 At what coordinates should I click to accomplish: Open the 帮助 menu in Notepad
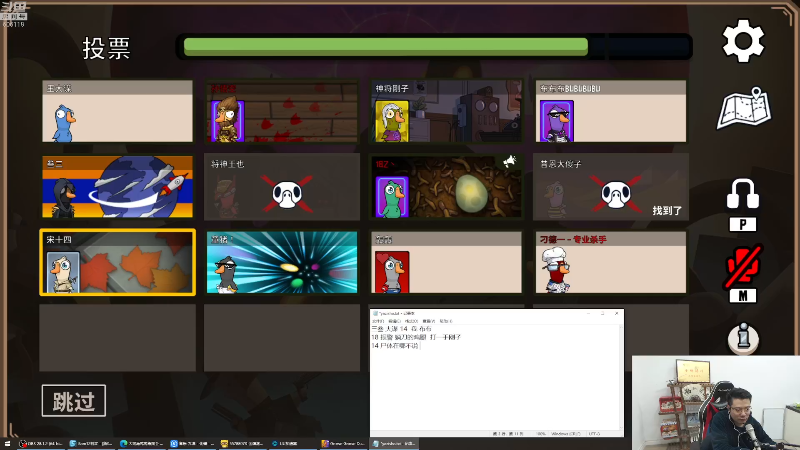(x=446, y=321)
